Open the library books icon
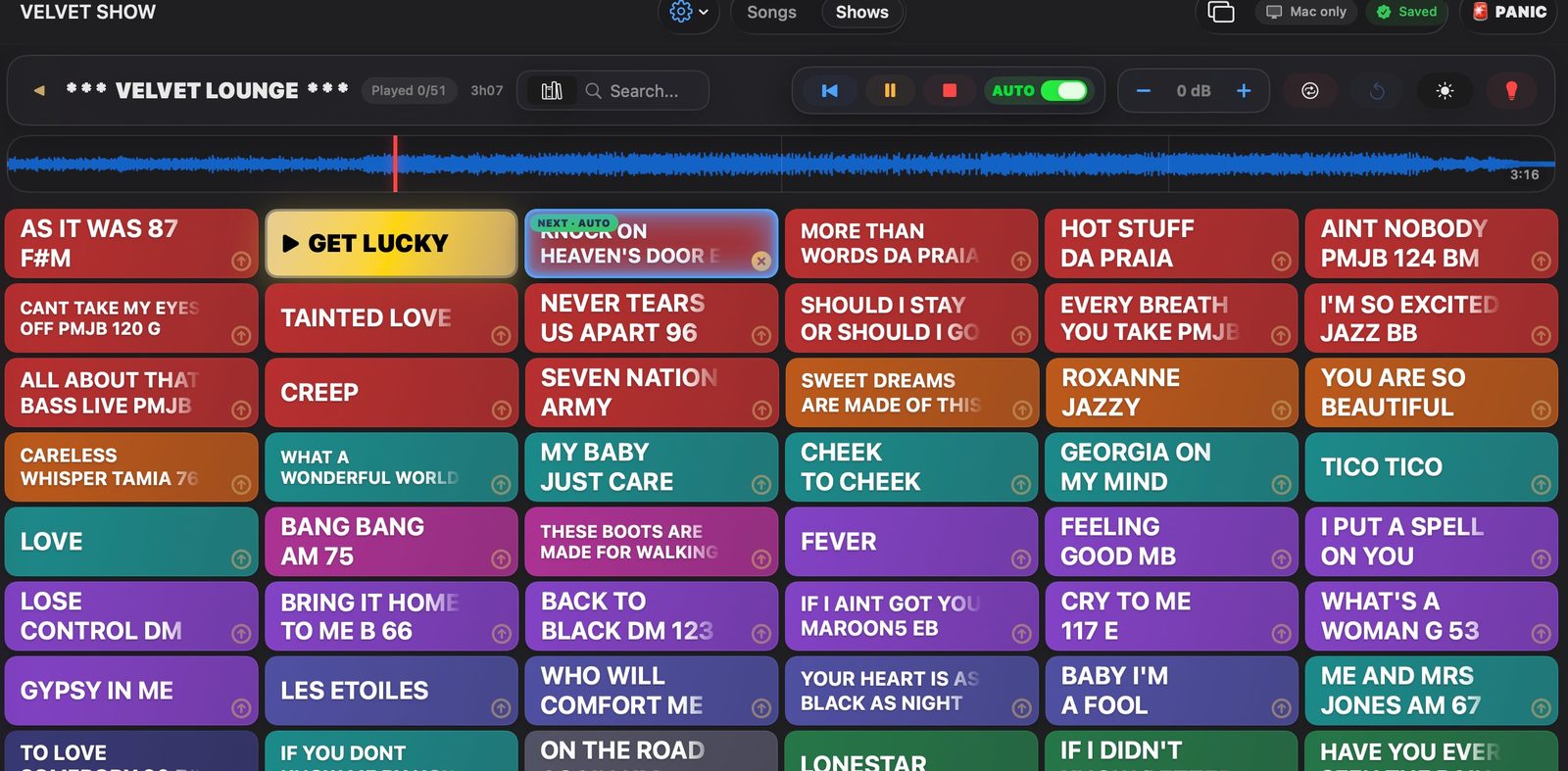The height and width of the screenshot is (771, 1568). (x=552, y=90)
